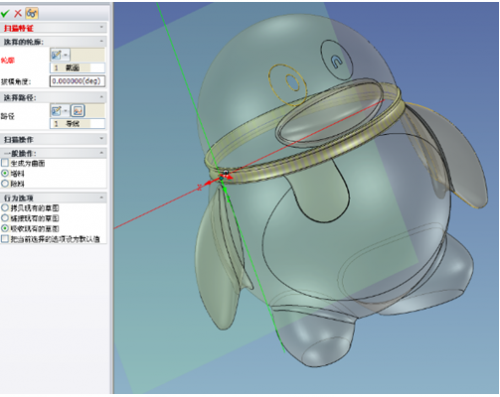Select the 除料 radio option
Screen dimensions: 500x397
5,183
